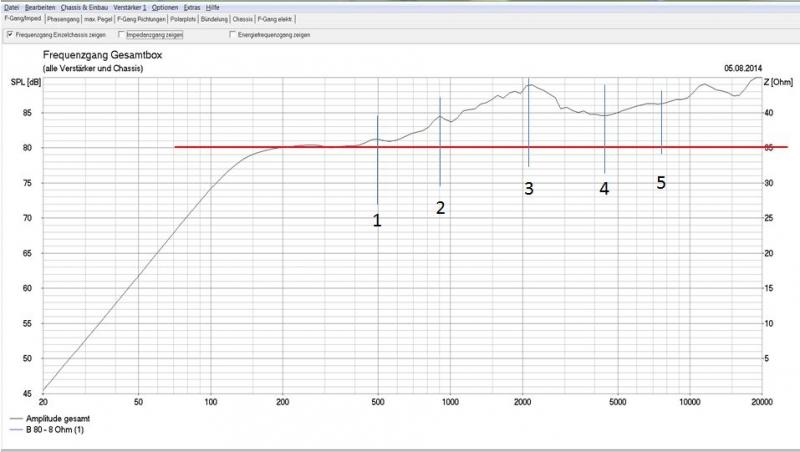
Task: Open the Extras menu
Action: (x=191, y=7)
